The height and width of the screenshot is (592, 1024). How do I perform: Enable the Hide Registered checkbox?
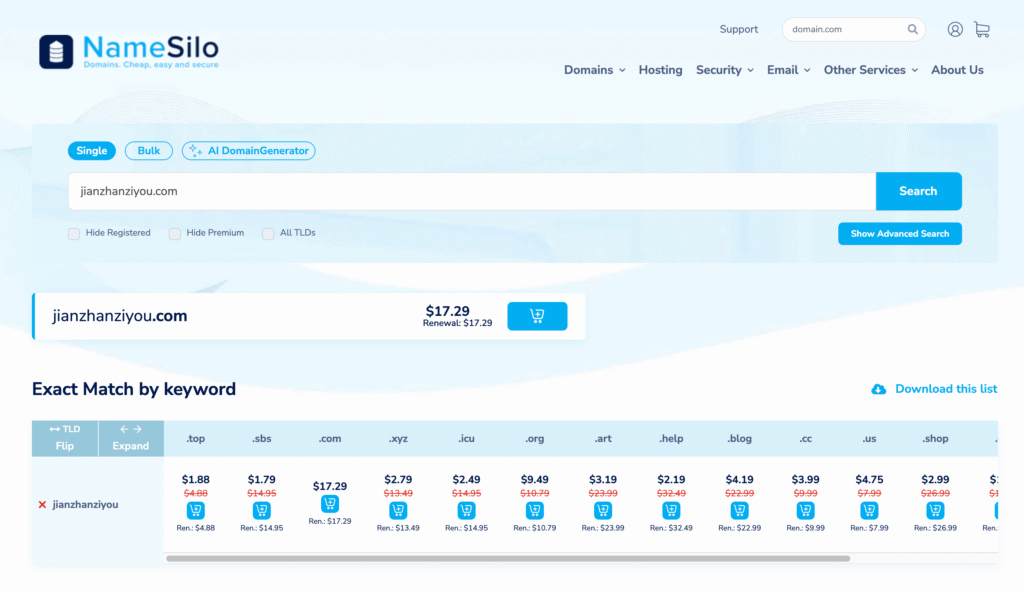pyautogui.click(x=74, y=234)
